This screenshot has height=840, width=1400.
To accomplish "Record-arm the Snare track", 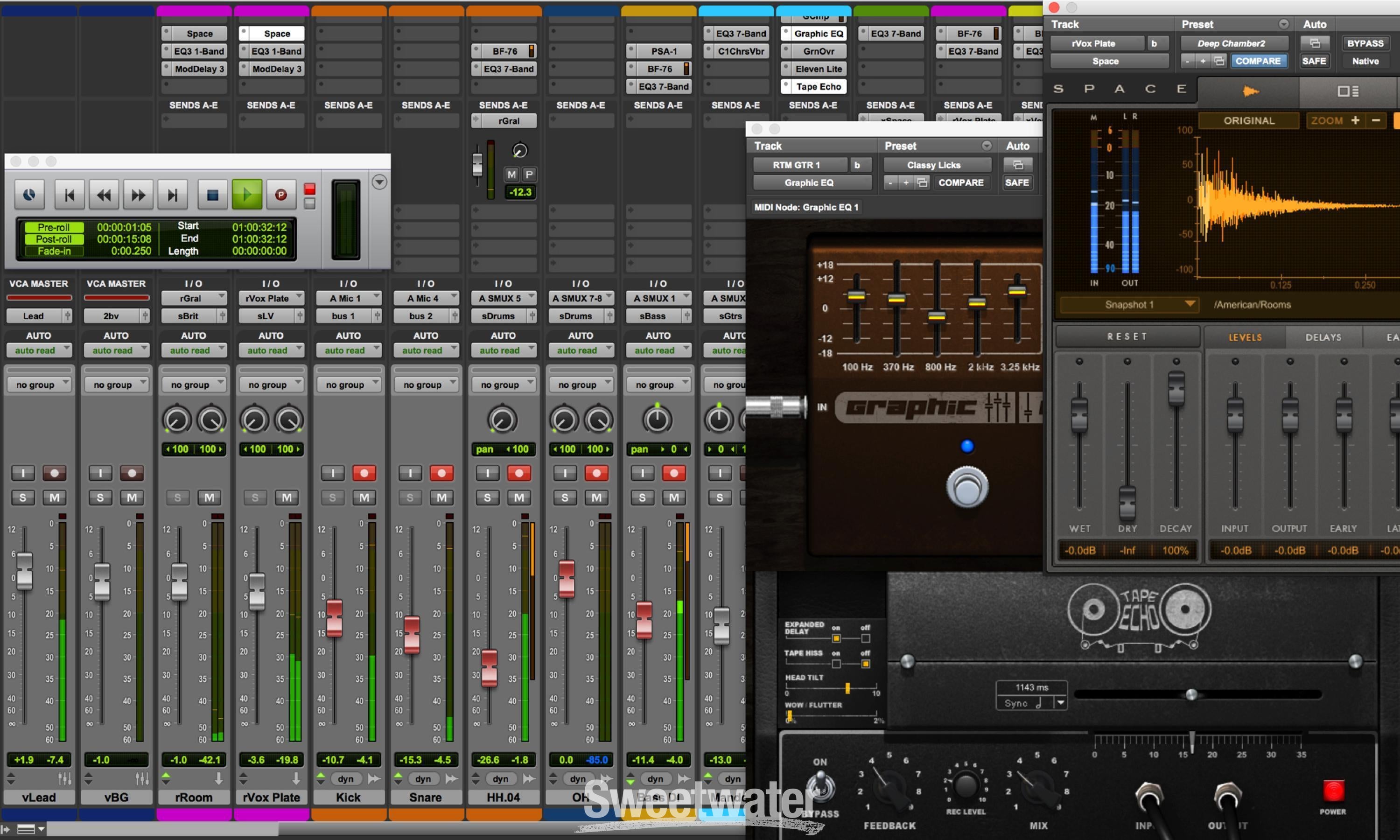I will 441,473.
